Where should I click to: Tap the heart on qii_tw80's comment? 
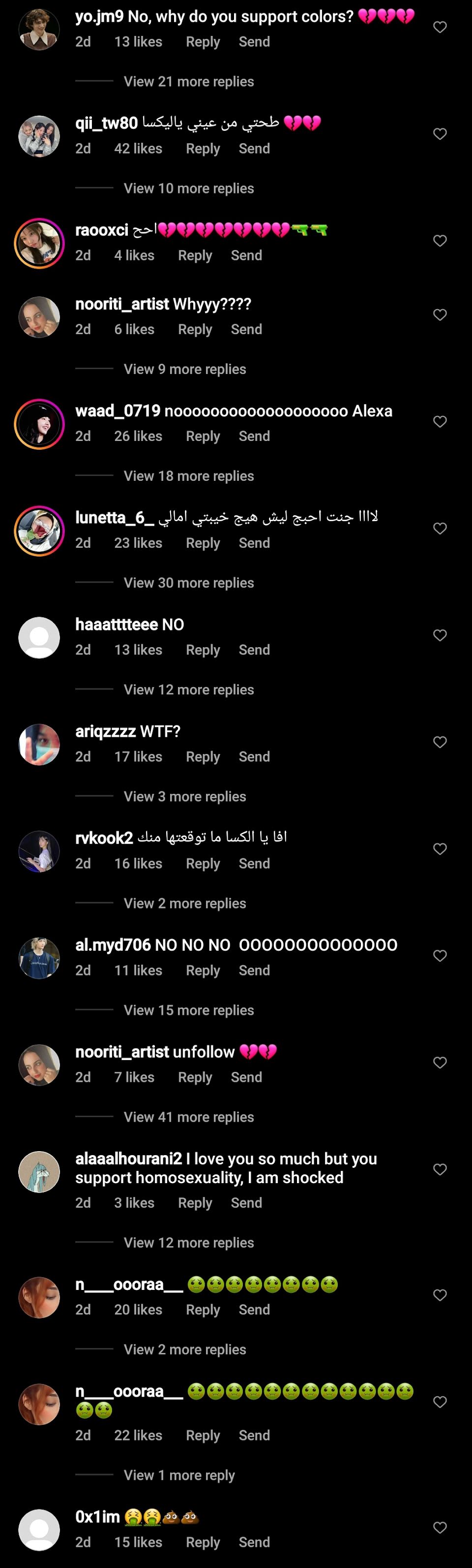click(440, 134)
